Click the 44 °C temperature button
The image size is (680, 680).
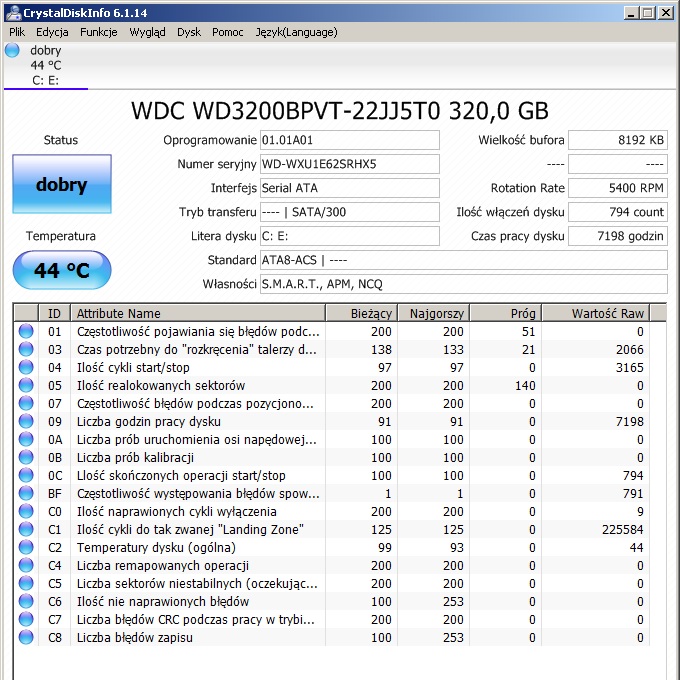[x=62, y=270]
